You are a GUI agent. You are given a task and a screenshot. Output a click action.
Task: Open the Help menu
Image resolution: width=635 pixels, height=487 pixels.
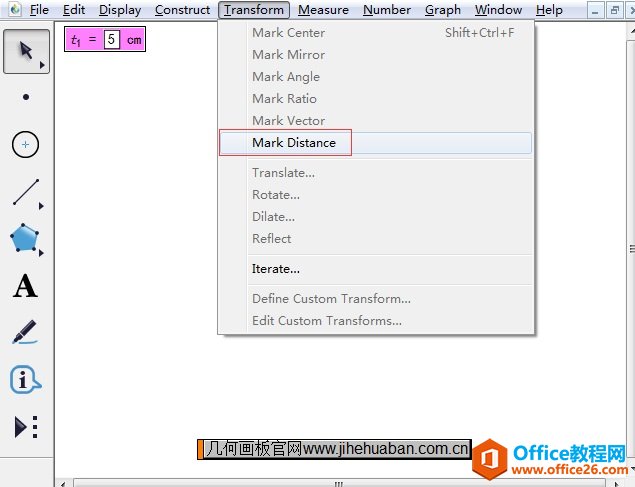click(x=549, y=10)
